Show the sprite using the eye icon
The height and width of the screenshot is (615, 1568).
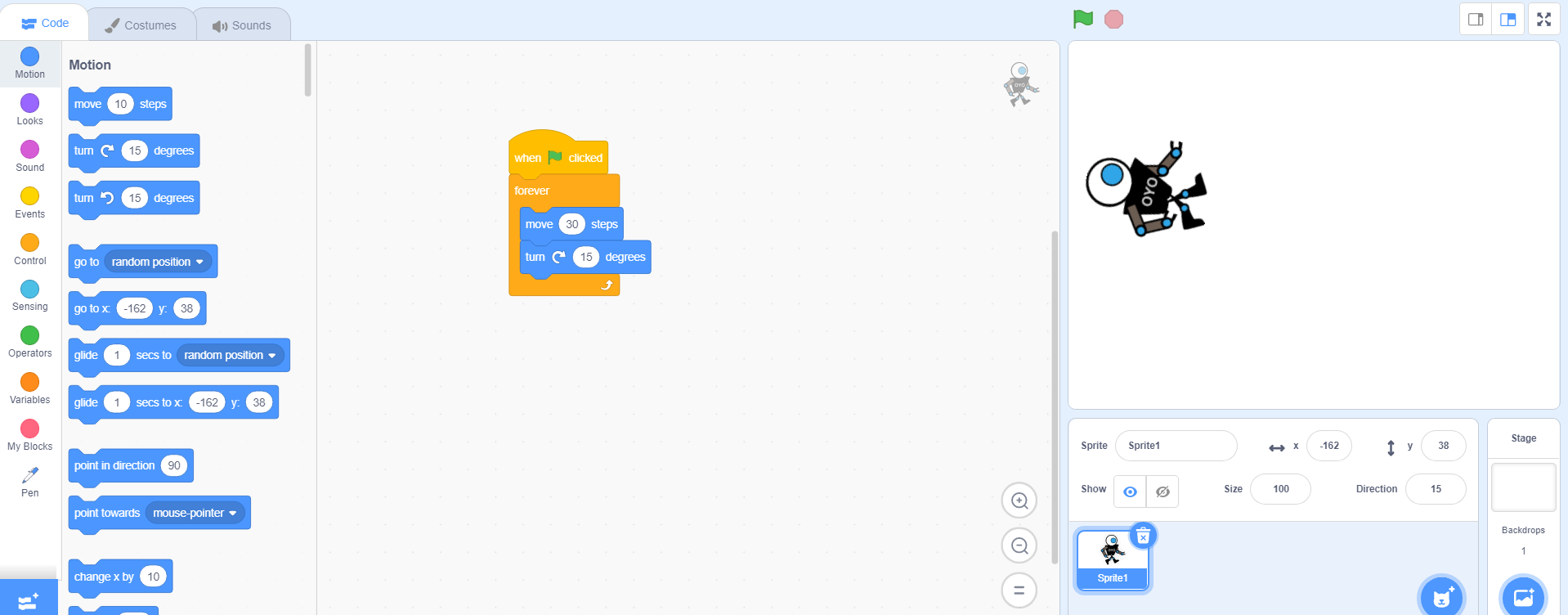point(1130,492)
